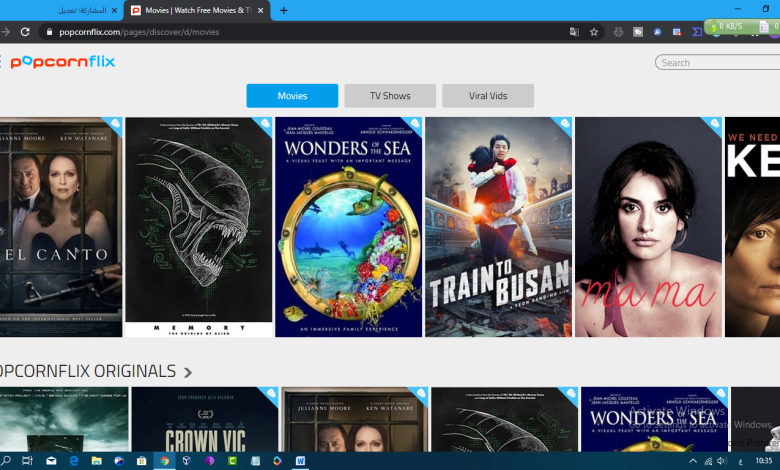Screen dimensions: 780x470
Task: Open a new browser tab
Action: pos(284,10)
